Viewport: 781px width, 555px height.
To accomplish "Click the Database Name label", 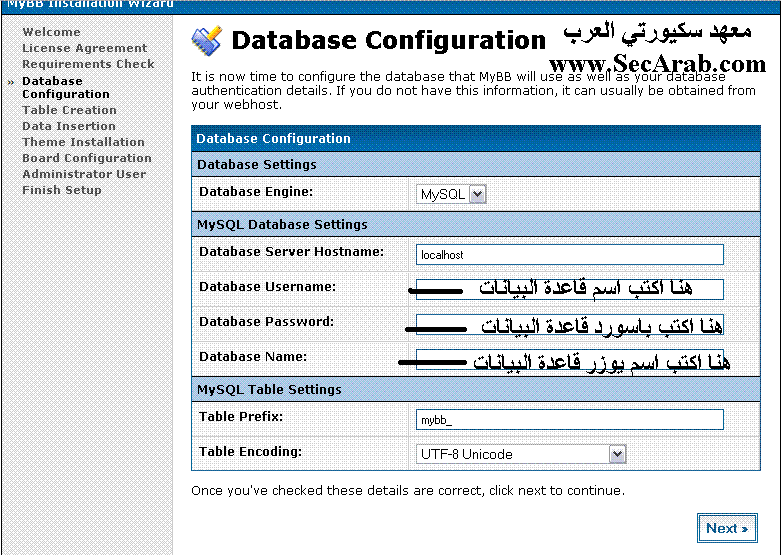I will pos(253,357).
